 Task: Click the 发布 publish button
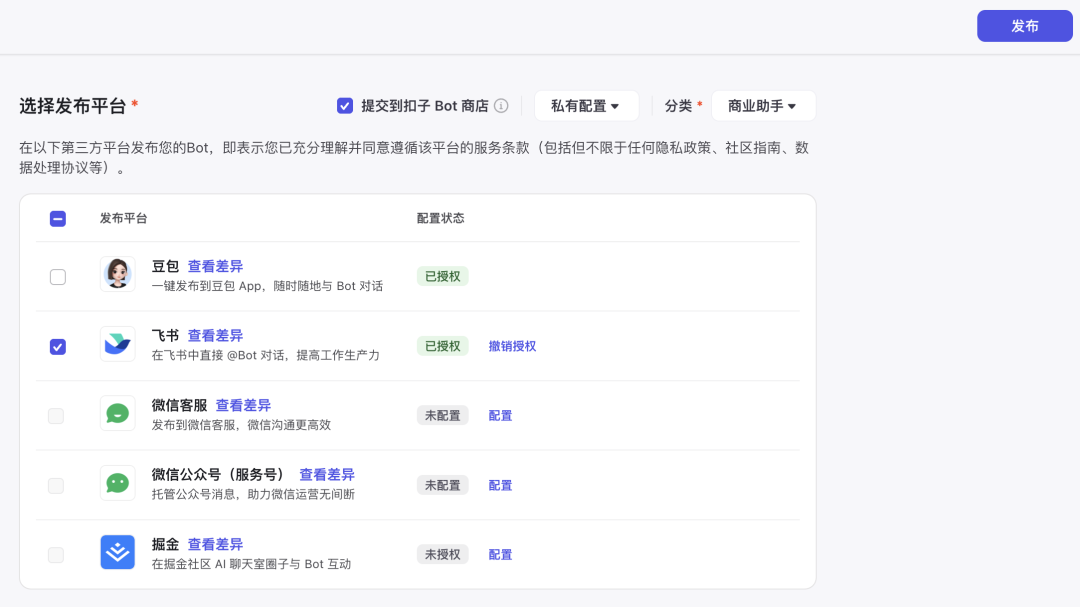tap(1024, 26)
